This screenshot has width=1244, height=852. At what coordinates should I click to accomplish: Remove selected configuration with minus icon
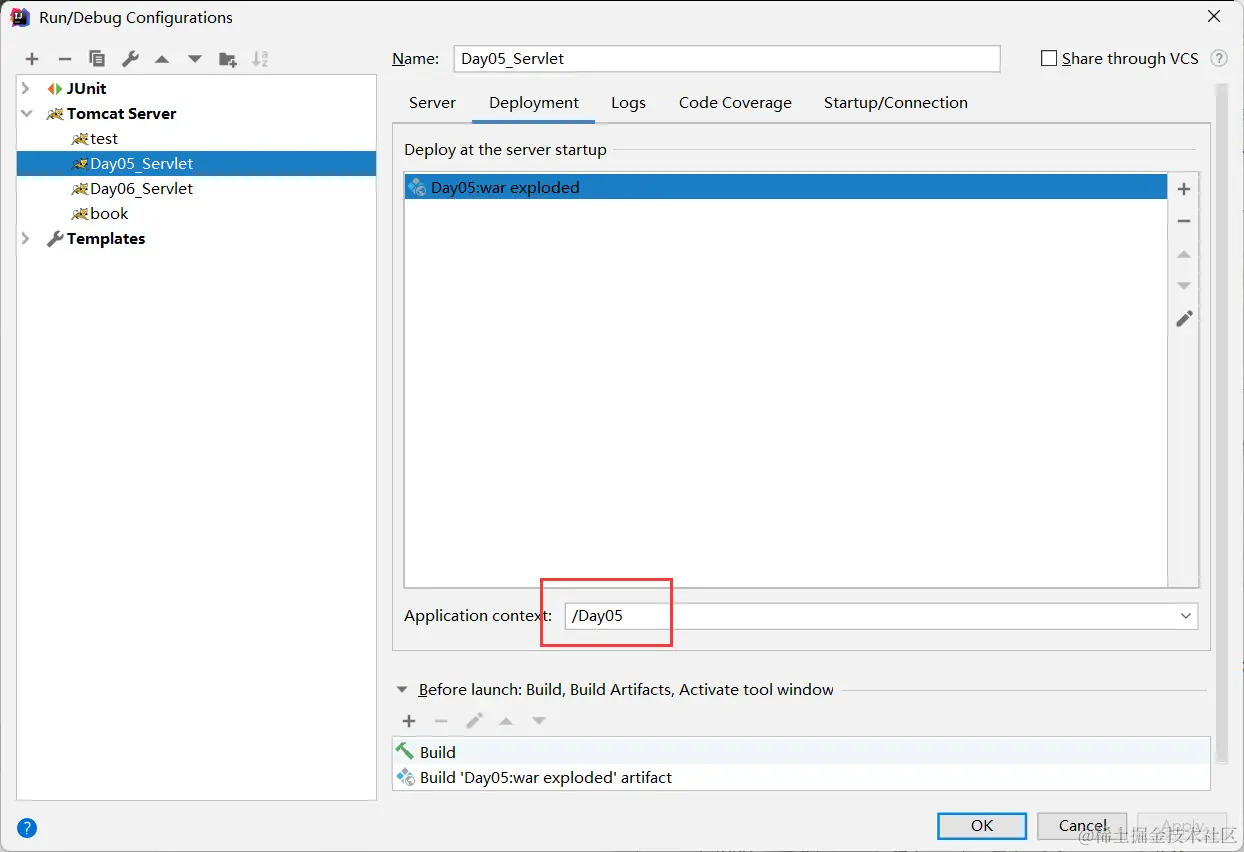click(x=65, y=59)
